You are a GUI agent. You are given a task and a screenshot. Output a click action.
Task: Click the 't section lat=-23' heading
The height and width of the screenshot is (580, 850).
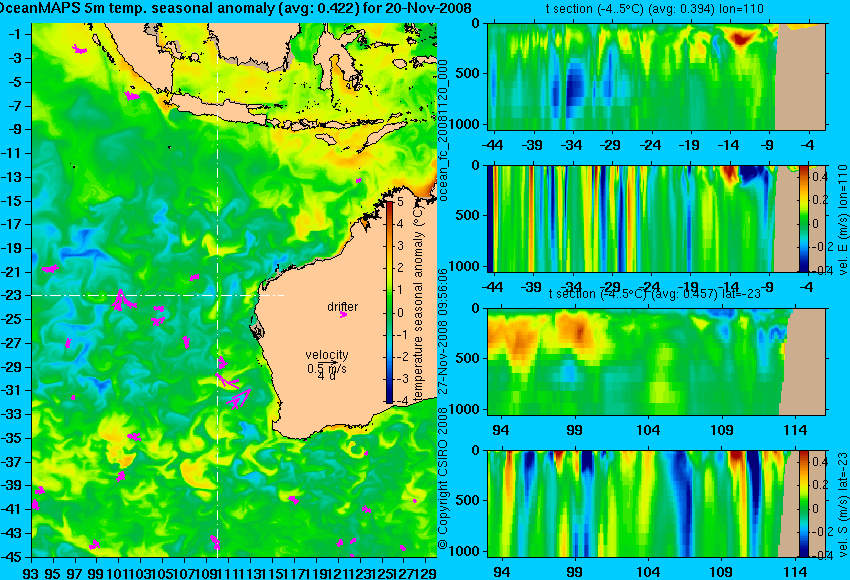655,294
